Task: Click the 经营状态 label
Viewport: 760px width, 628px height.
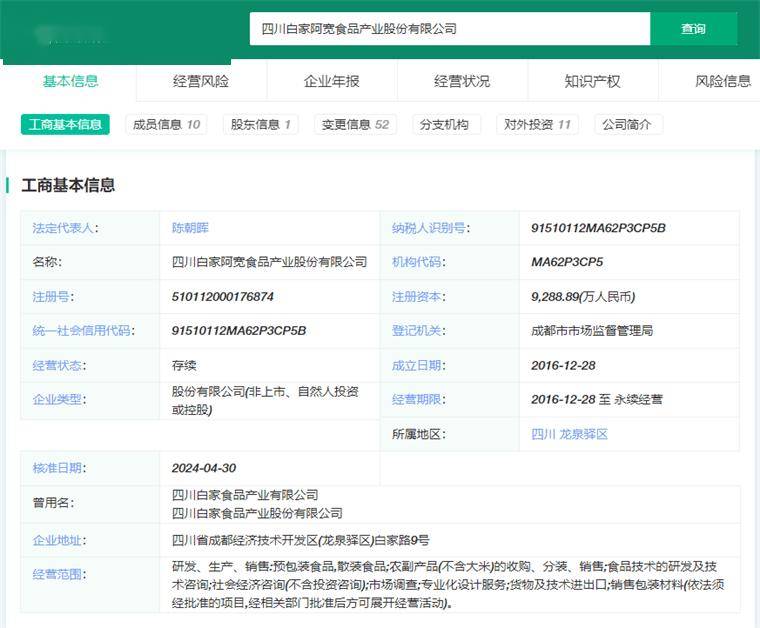Action: [x=59, y=365]
